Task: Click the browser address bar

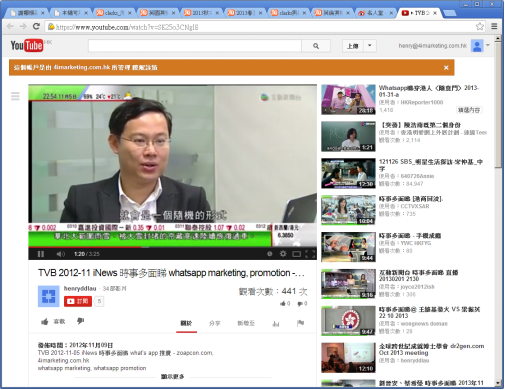Action: click(260, 27)
